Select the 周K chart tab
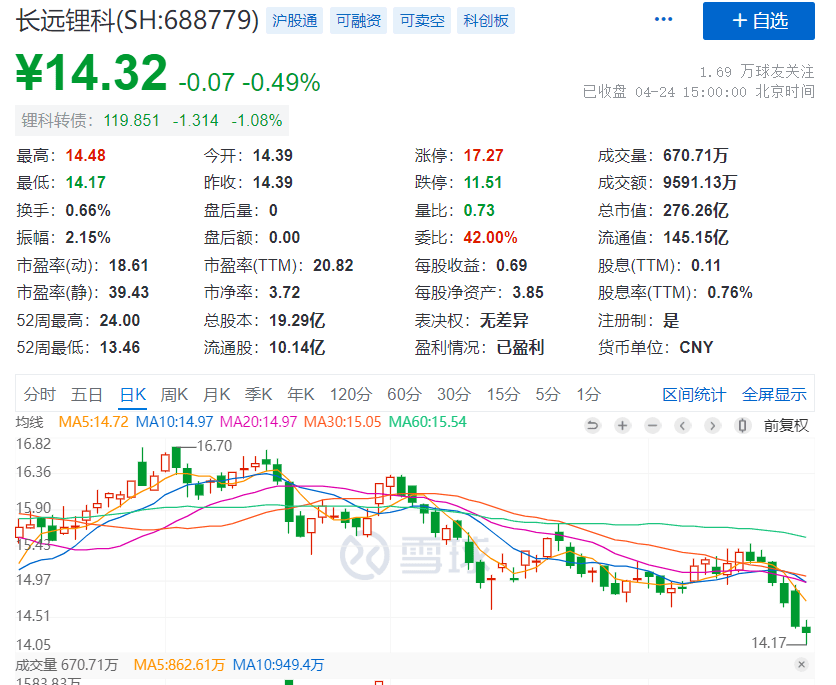Screen dimensions: 836x685 point(174,394)
